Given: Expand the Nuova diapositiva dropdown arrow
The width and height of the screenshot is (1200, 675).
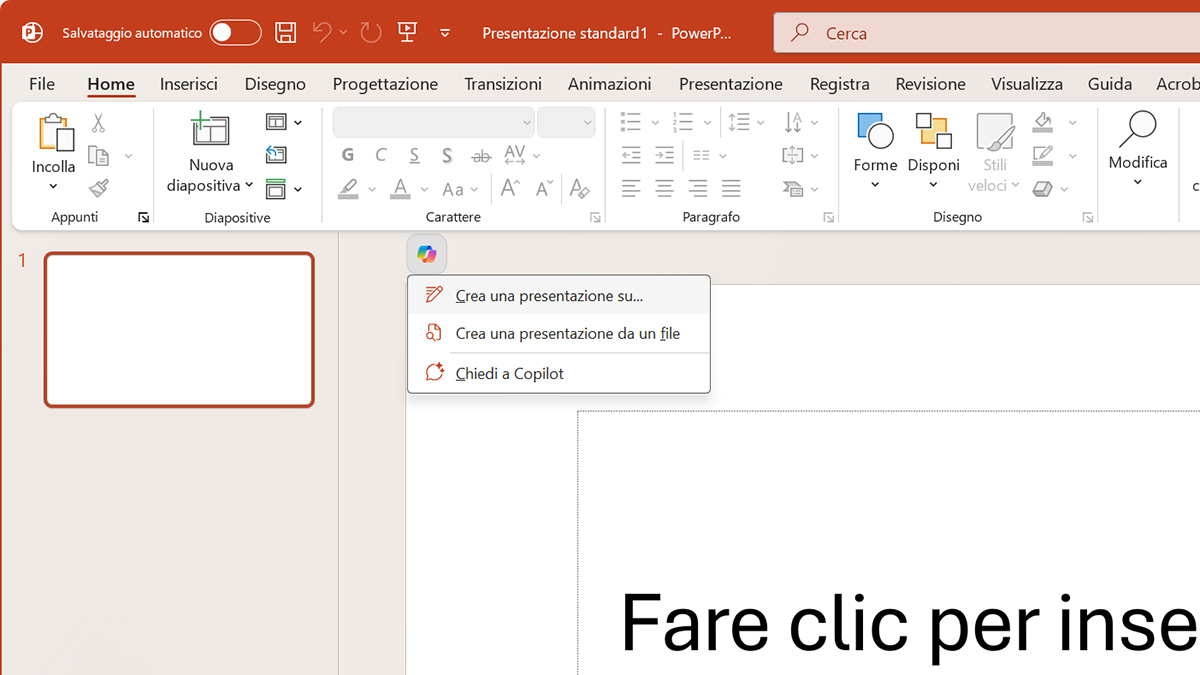Looking at the screenshot, I should 248,186.
